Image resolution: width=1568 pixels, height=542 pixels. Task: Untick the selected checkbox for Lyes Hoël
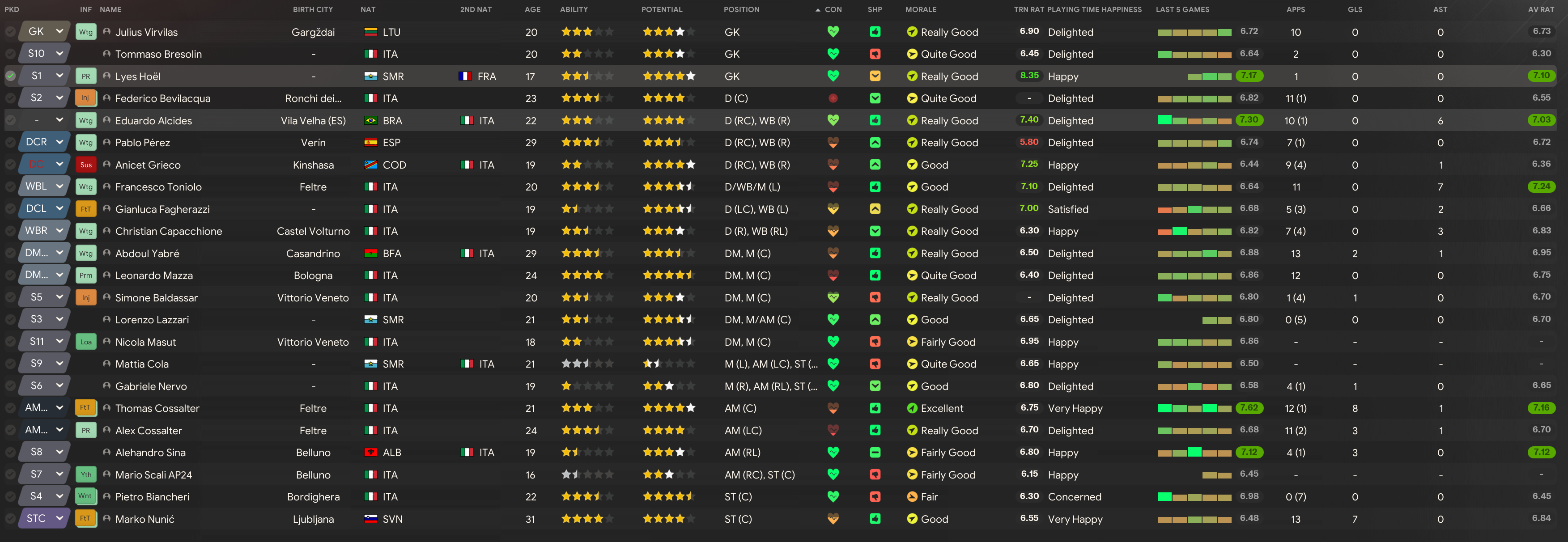pos(10,76)
